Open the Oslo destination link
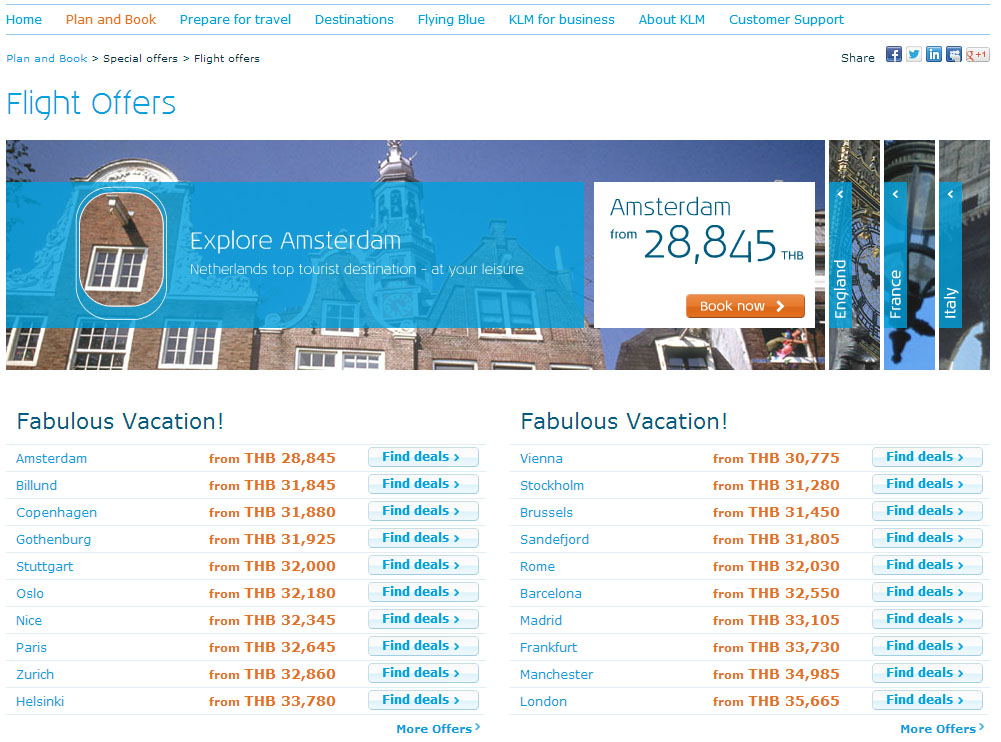The height and width of the screenshot is (742, 1001). coord(30,593)
